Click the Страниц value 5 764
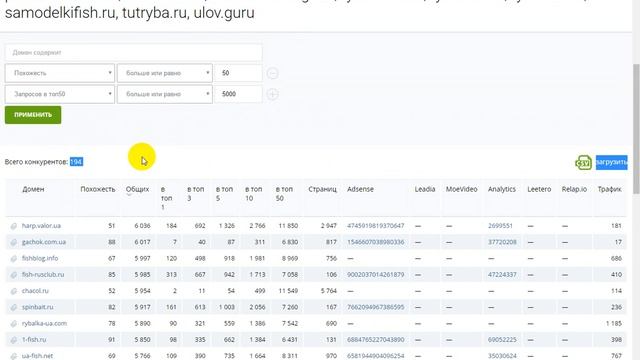The height and width of the screenshot is (360, 640). click(x=329, y=291)
